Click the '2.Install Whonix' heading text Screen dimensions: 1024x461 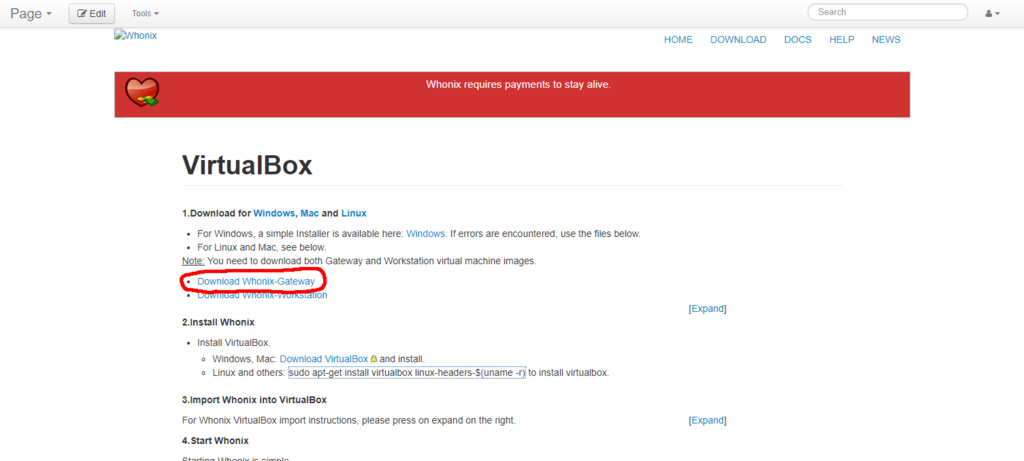click(x=218, y=323)
